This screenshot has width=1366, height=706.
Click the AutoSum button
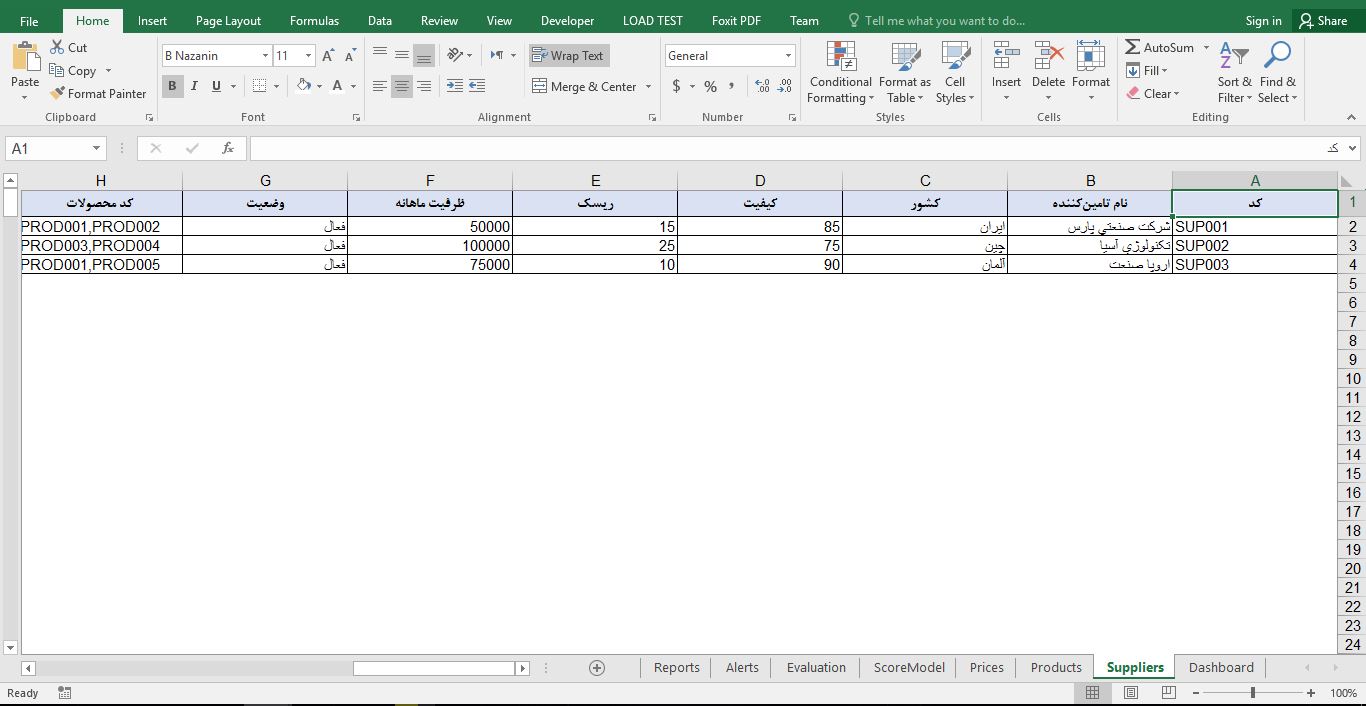(1159, 47)
